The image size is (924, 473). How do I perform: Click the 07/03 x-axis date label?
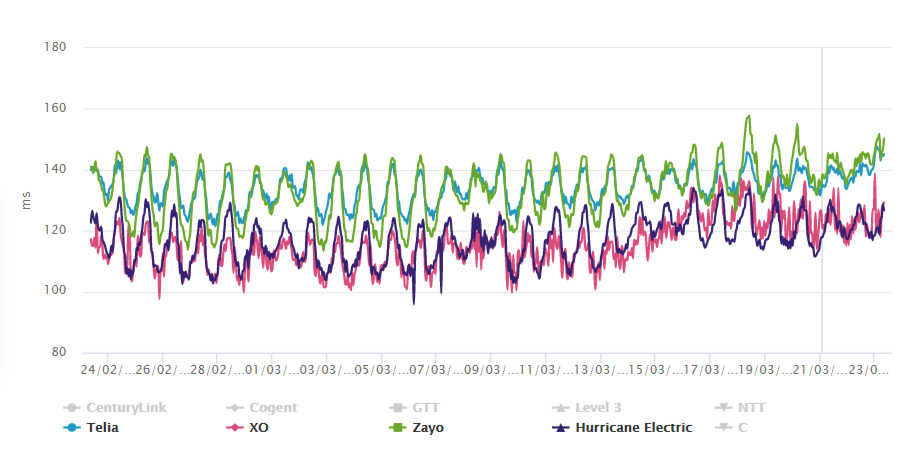[437, 370]
